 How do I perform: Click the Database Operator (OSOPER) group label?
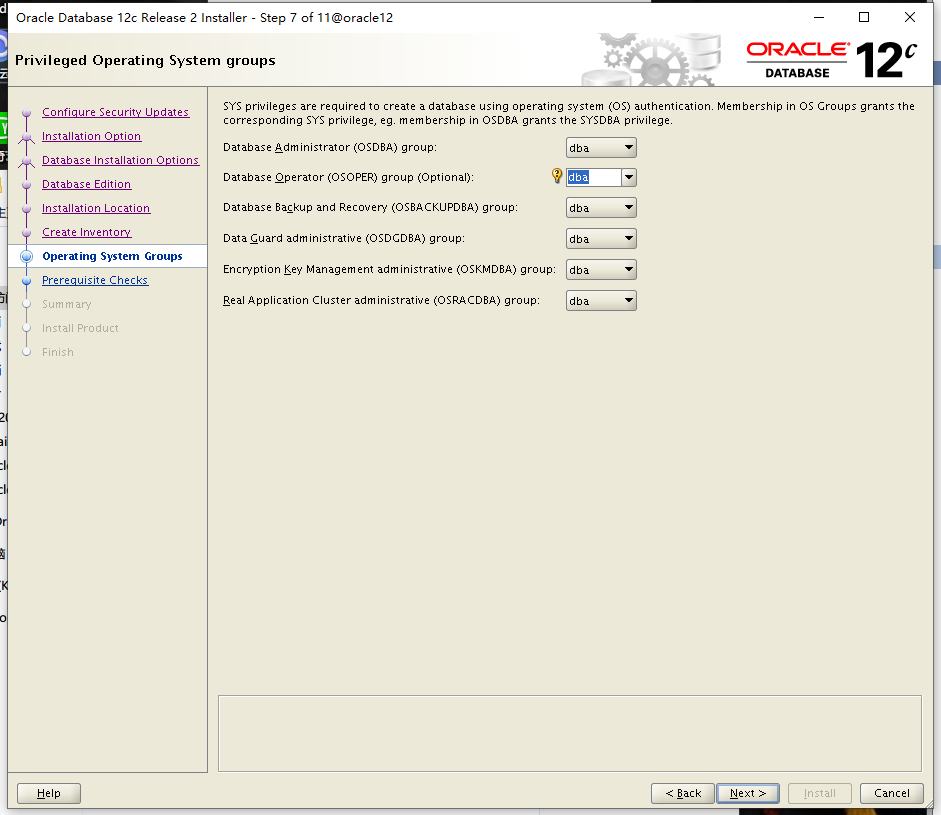click(348, 177)
